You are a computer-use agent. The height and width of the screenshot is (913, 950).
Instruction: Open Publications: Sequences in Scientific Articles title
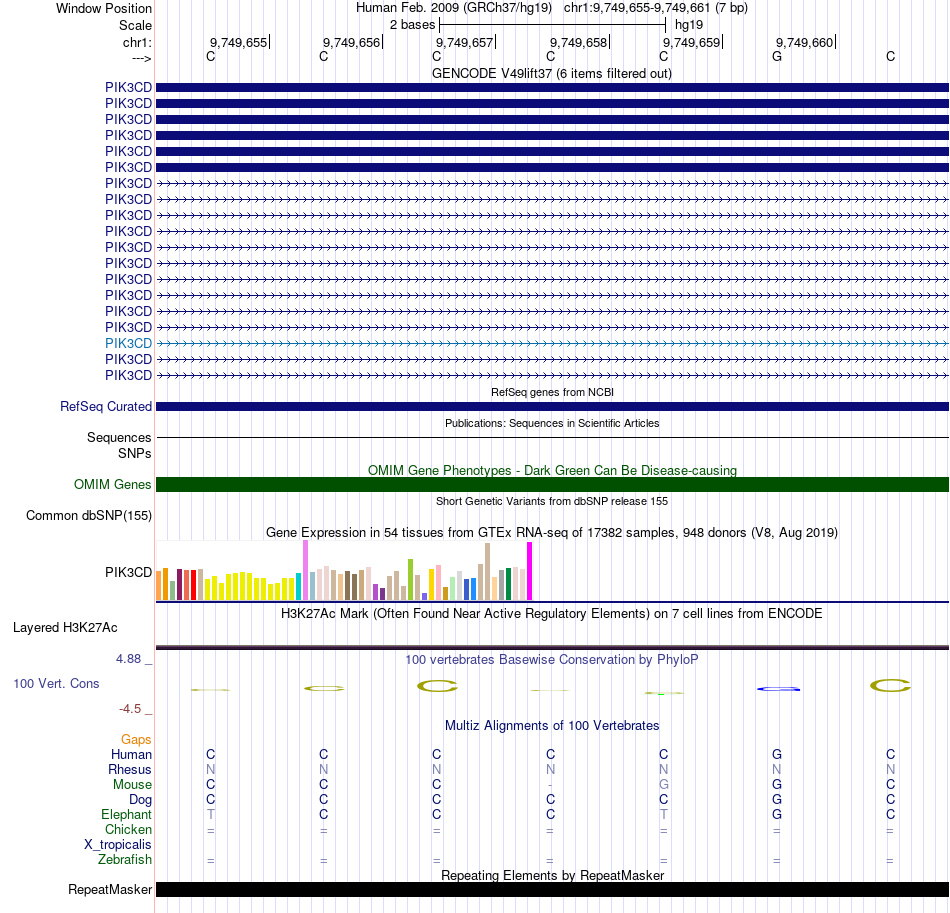pyautogui.click(x=552, y=423)
